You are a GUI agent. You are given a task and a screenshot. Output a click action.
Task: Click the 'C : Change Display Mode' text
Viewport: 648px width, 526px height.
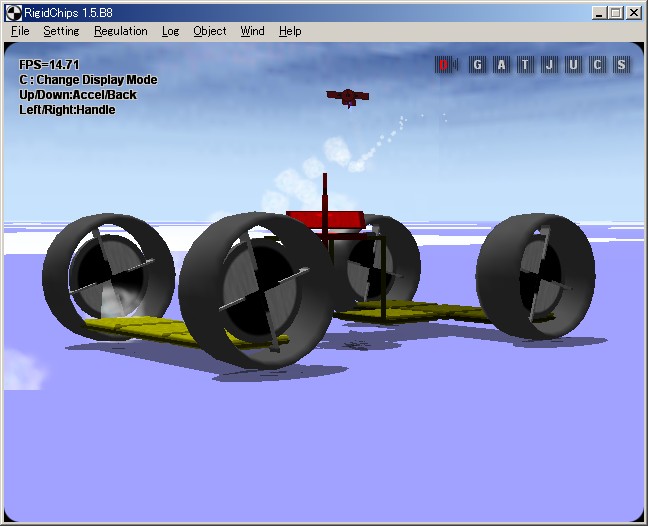coord(88,80)
